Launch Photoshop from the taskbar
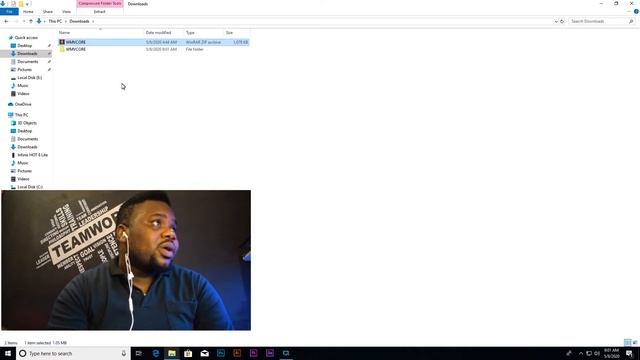640x360 pixels. point(221,353)
